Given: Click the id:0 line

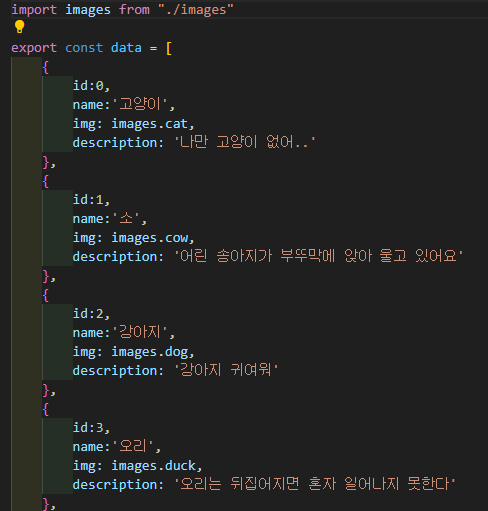Looking at the screenshot, I should [91, 86].
